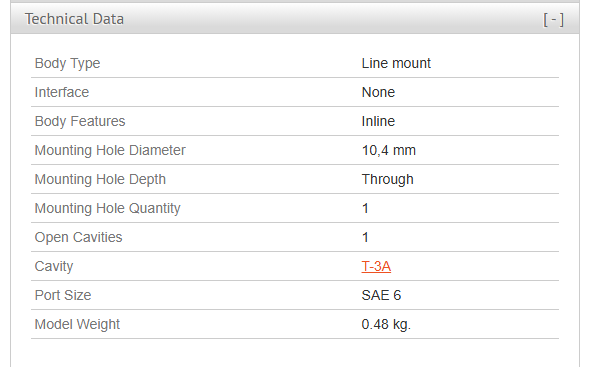Collapse the Technical Data section toggle
Image resolution: width=589 pixels, height=367 pixels.
(x=553, y=20)
